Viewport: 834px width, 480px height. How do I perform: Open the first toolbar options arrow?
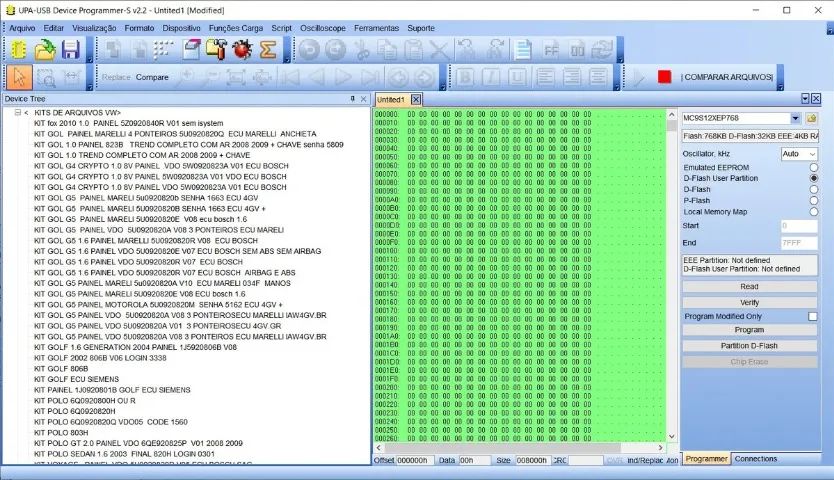[x=89, y=60]
